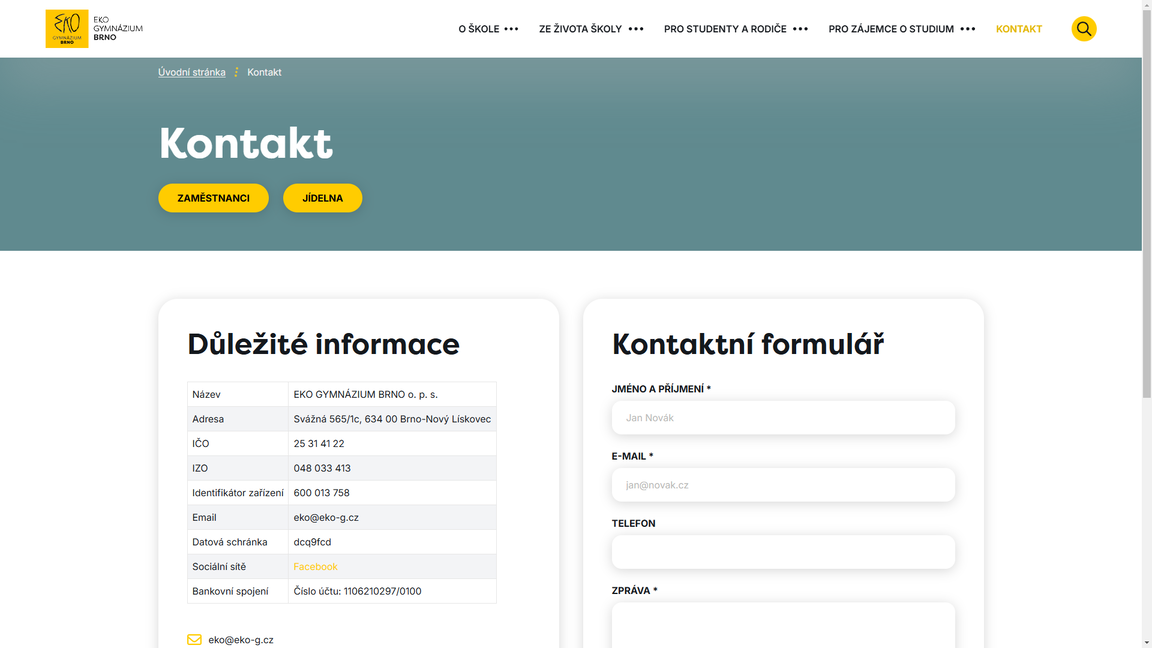The height and width of the screenshot is (648, 1152).
Task: Click the envelope icon beside eko@eko-g.cz
Action: click(193, 639)
